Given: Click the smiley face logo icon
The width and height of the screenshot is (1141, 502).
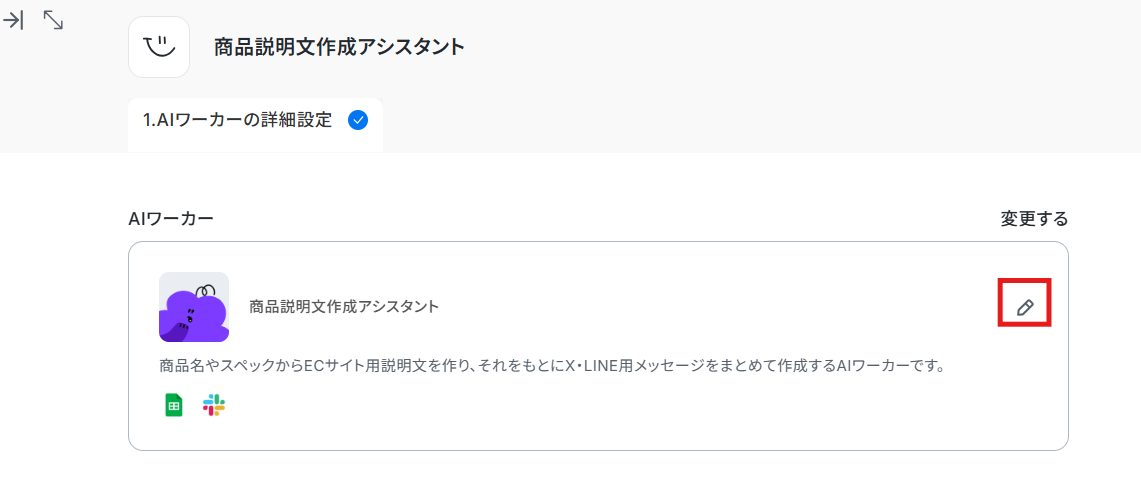Looking at the screenshot, I should click(159, 47).
